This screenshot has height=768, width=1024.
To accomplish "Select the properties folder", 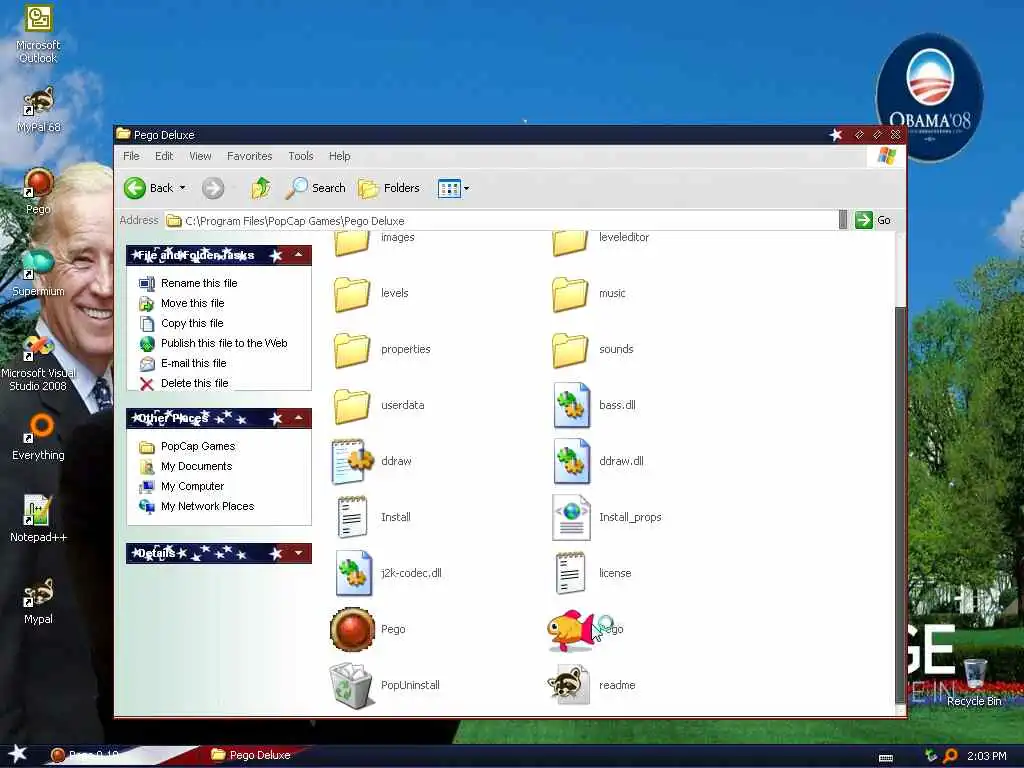I will click(382, 350).
